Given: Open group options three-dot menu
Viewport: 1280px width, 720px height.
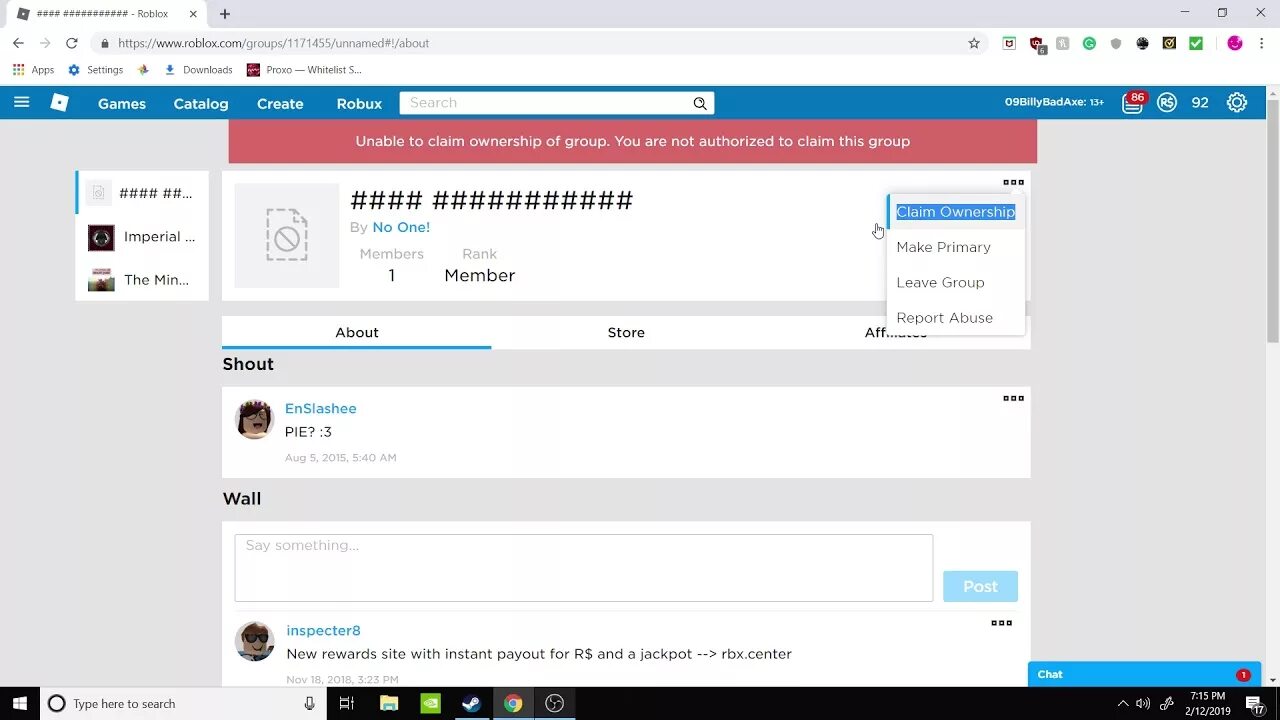Looking at the screenshot, I should coord(1013,182).
